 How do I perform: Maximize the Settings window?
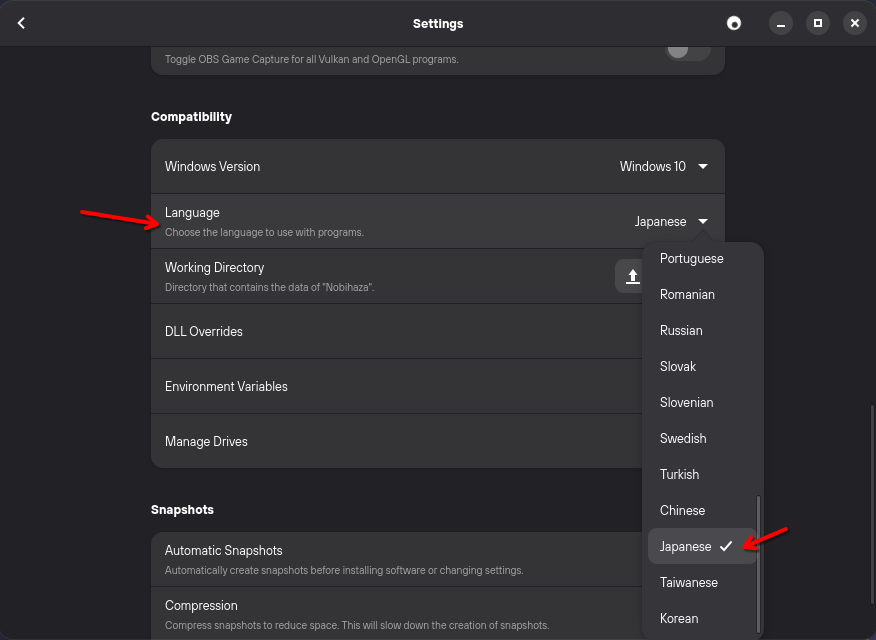pyautogui.click(x=817, y=23)
